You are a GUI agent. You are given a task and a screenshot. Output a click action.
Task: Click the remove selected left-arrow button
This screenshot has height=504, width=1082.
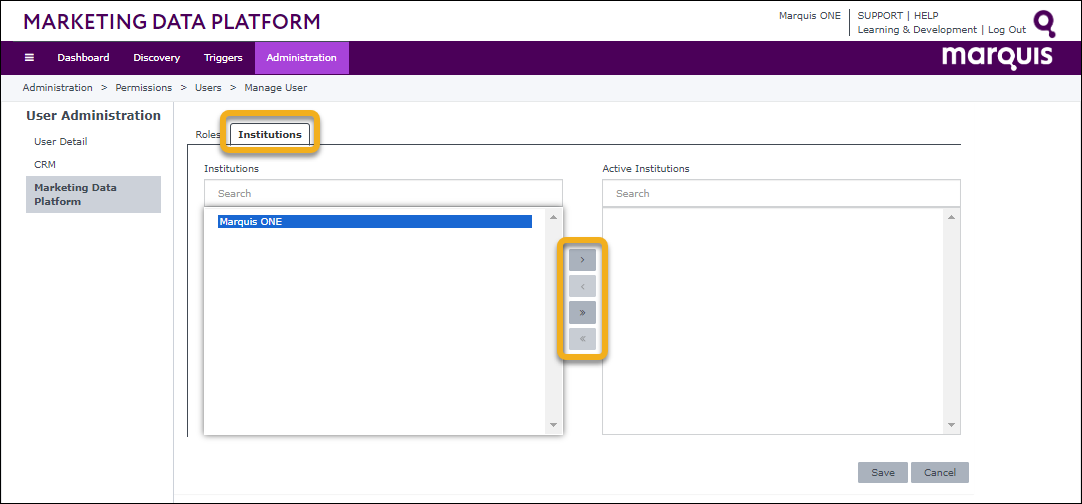tap(582, 286)
